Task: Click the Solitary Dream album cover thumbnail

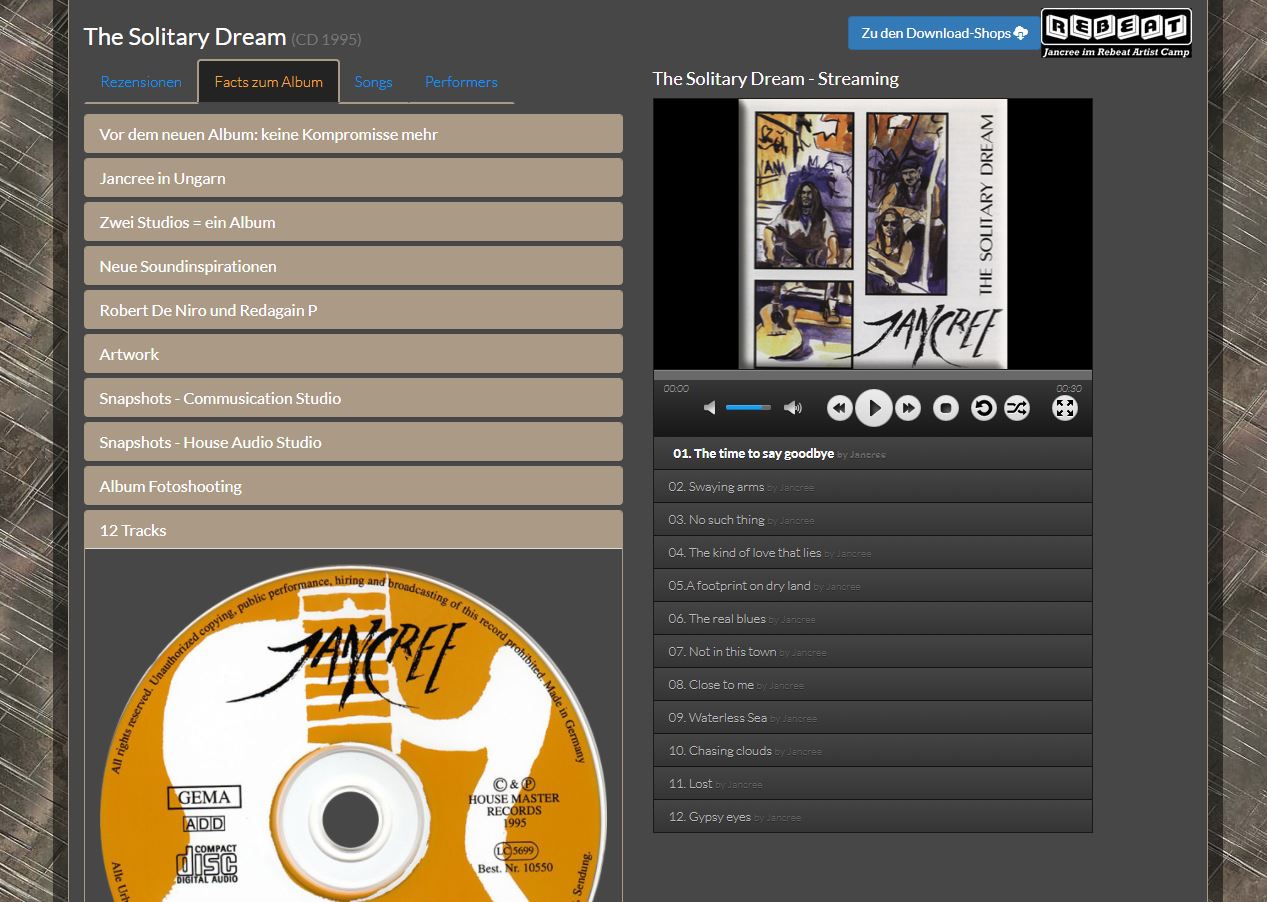Action: tap(873, 234)
